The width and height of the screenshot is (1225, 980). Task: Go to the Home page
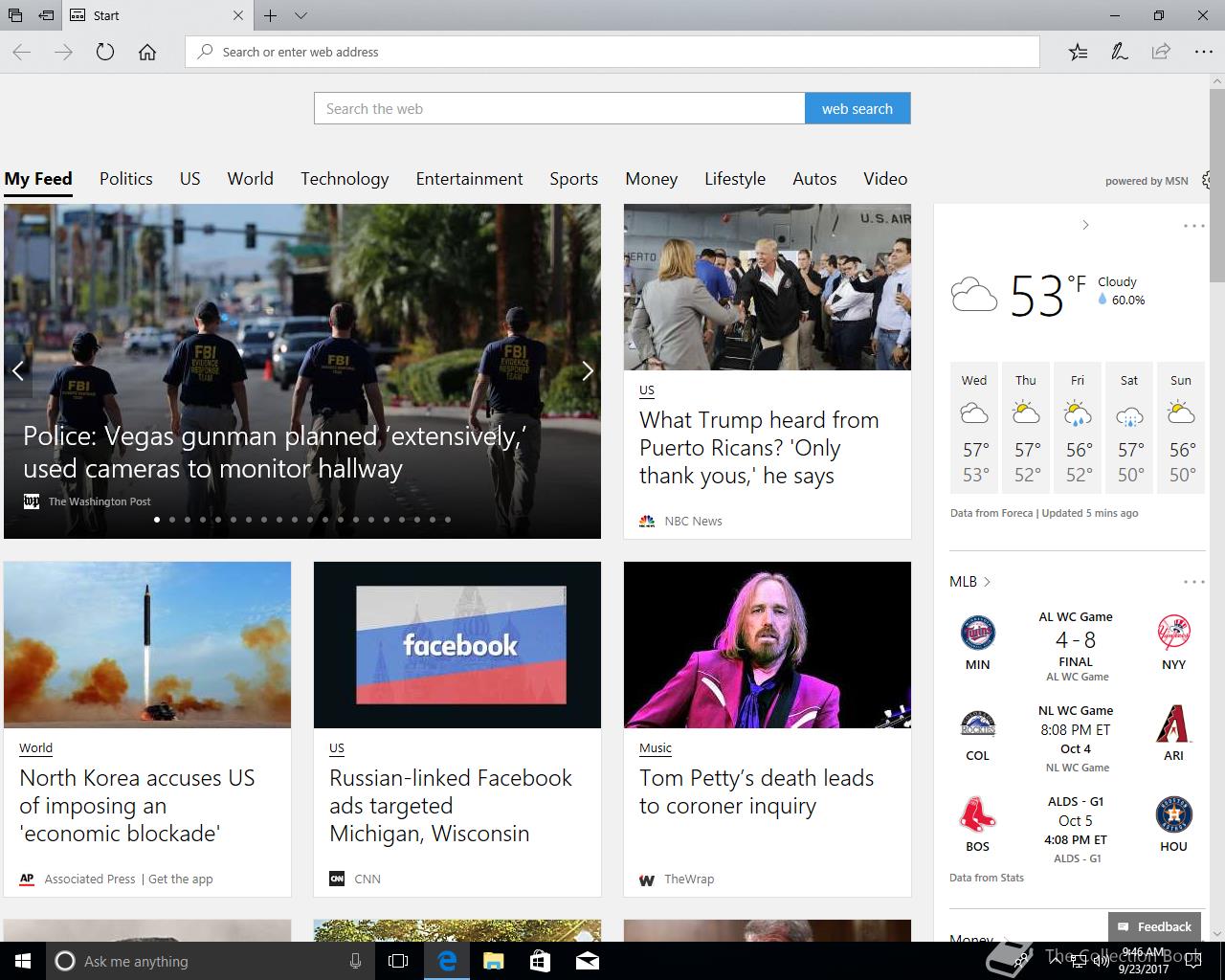click(x=147, y=52)
